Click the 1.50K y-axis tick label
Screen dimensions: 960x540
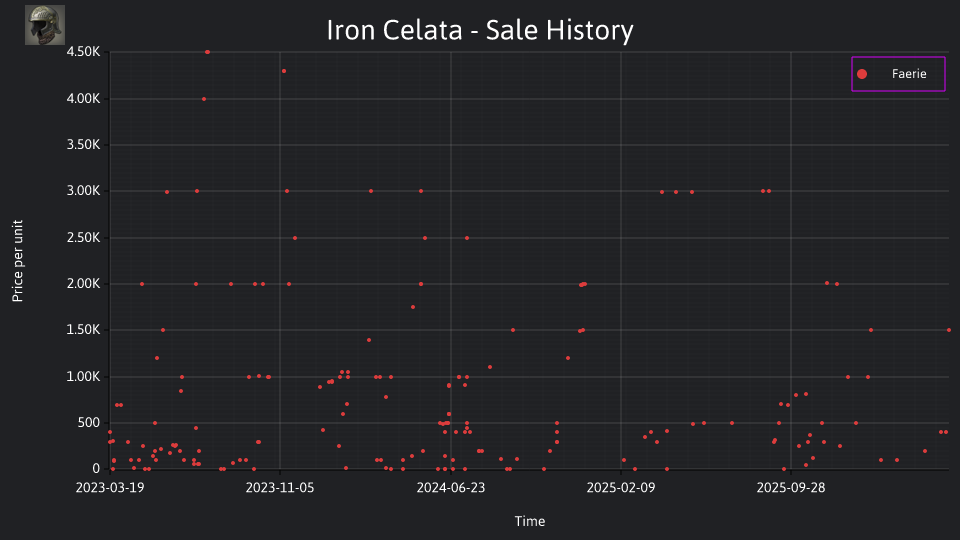[83, 330]
